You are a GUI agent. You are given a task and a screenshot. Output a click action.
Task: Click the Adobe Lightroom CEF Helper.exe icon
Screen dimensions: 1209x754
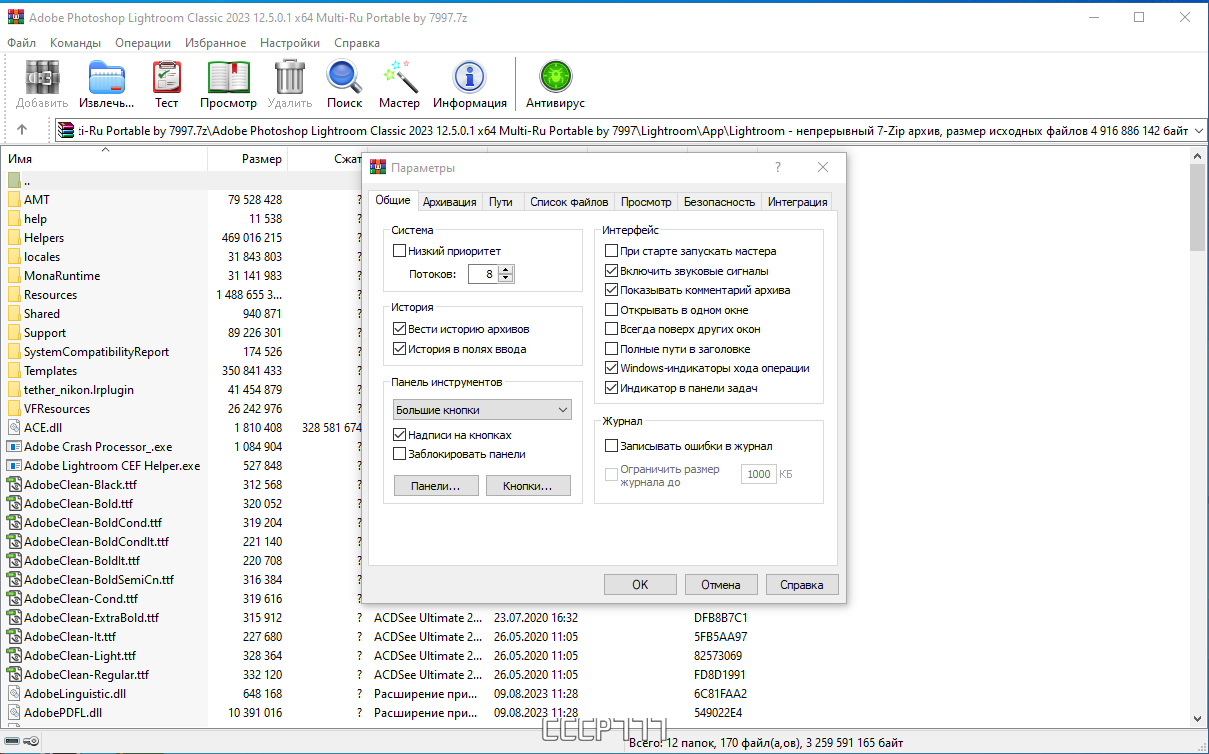14,465
